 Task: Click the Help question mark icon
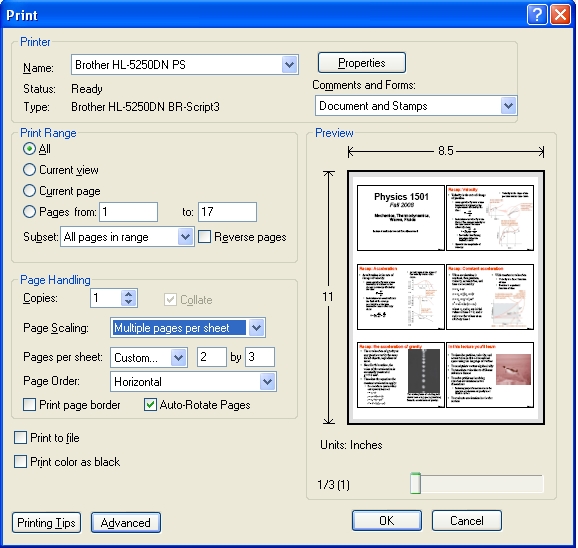(x=537, y=15)
